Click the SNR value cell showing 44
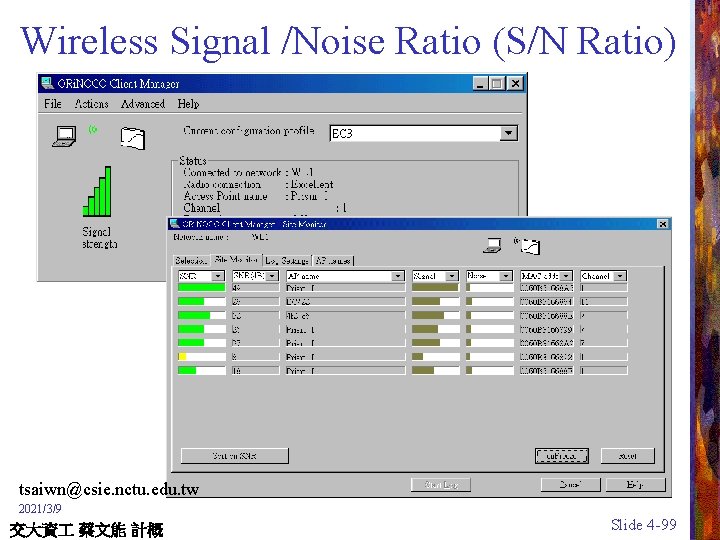This screenshot has width=720, height=540. pyautogui.click(x=256, y=288)
